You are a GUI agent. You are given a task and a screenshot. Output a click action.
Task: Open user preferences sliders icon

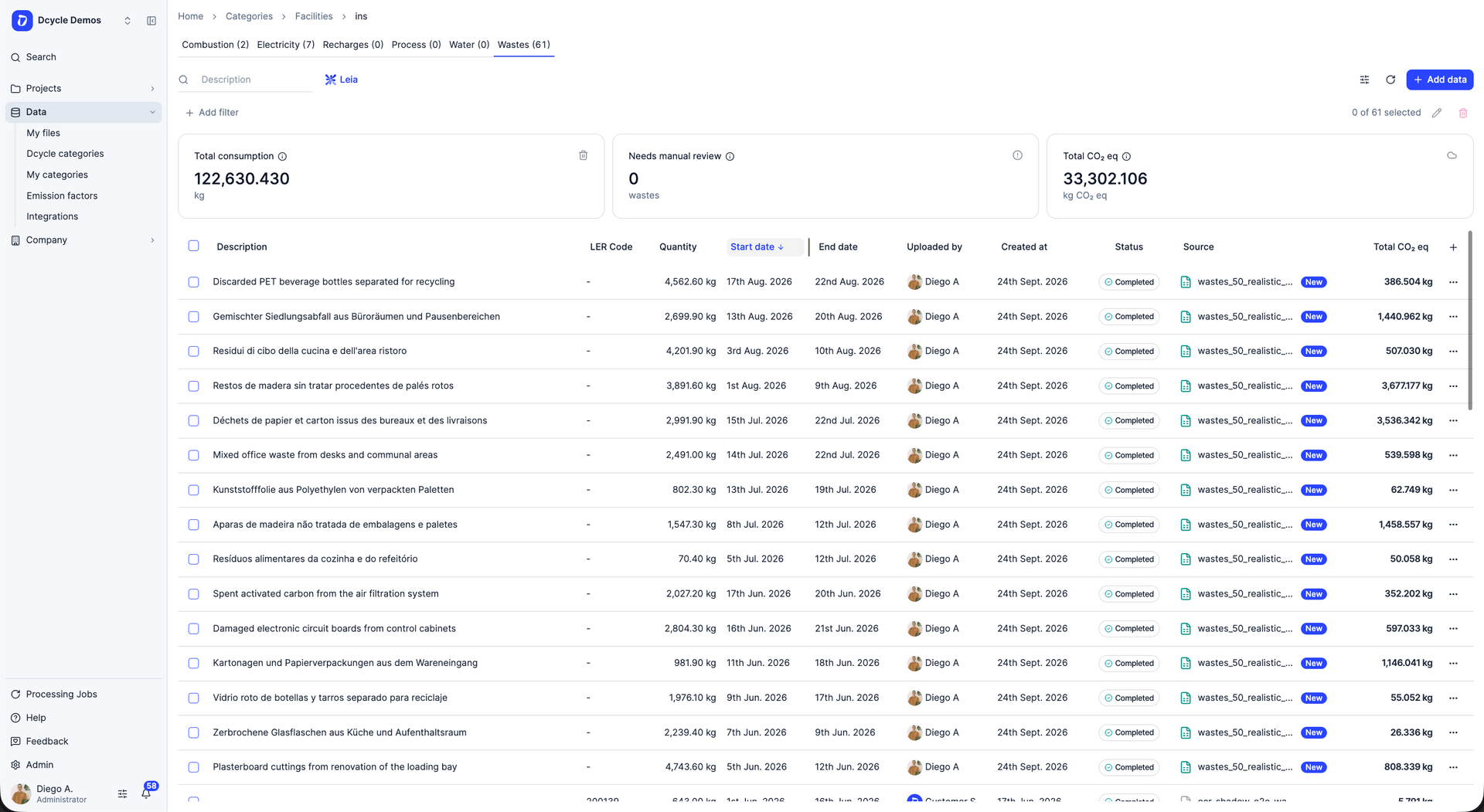[122, 793]
